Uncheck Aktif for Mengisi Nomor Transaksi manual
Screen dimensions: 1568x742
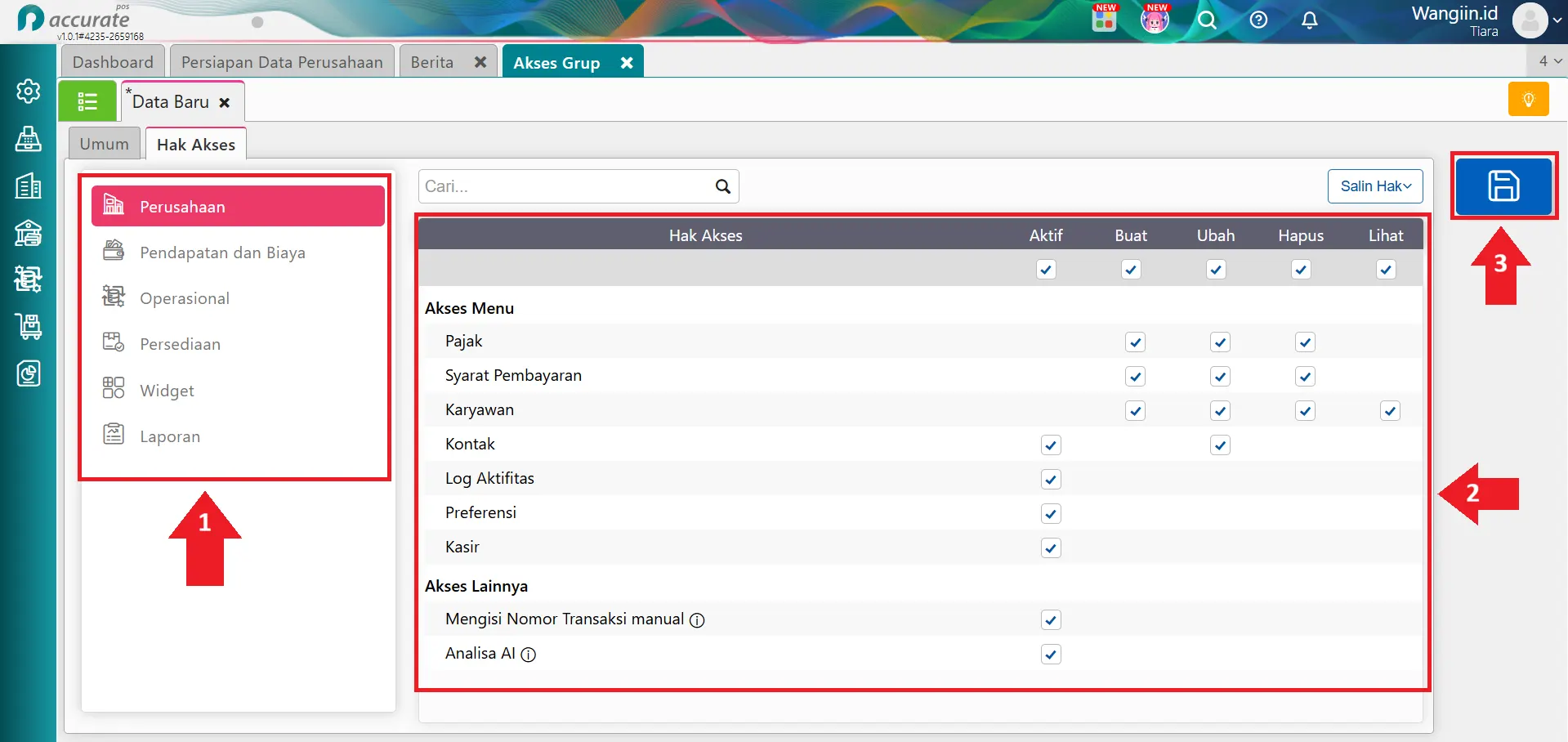click(x=1051, y=620)
